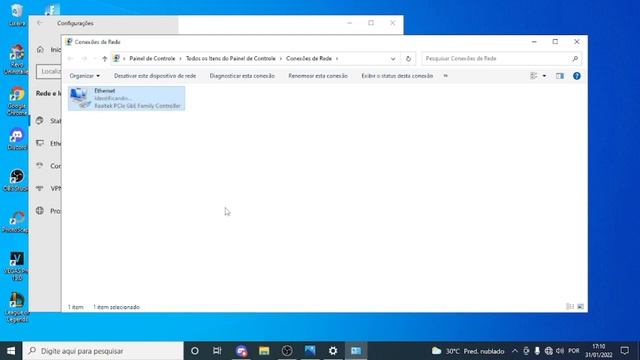Image resolution: width=640 pixels, height=360 pixels.
Task: Open League of Legends desktop shortcut
Action: [x=17, y=308]
